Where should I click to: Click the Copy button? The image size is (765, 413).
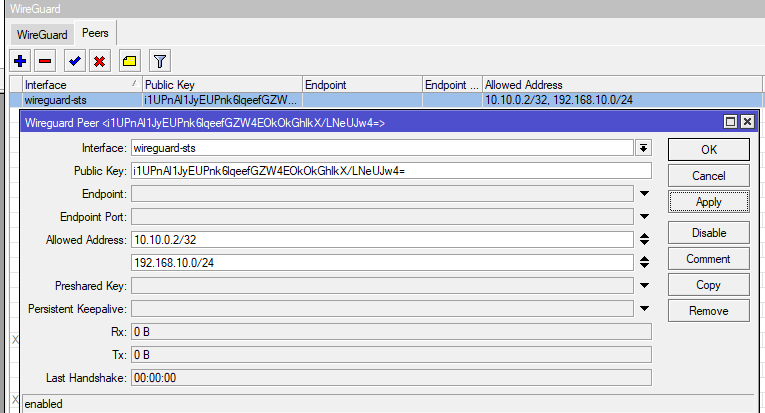click(x=708, y=285)
